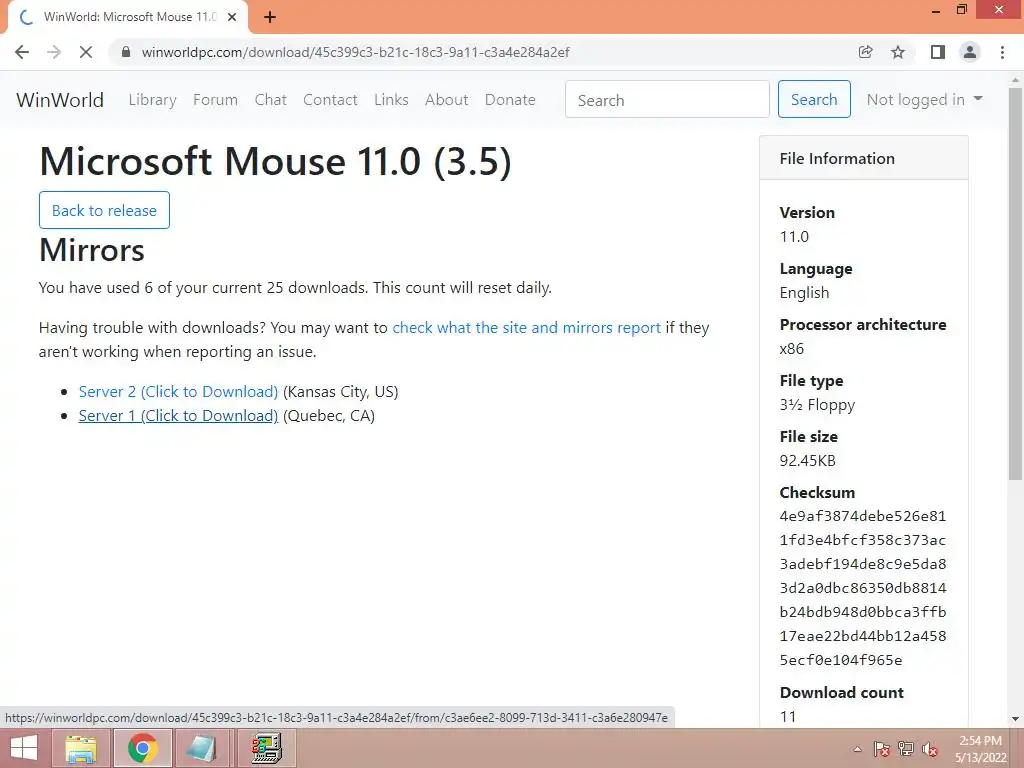Image resolution: width=1024 pixels, height=768 pixels.
Task: Click the Back to release button
Action: (x=104, y=210)
